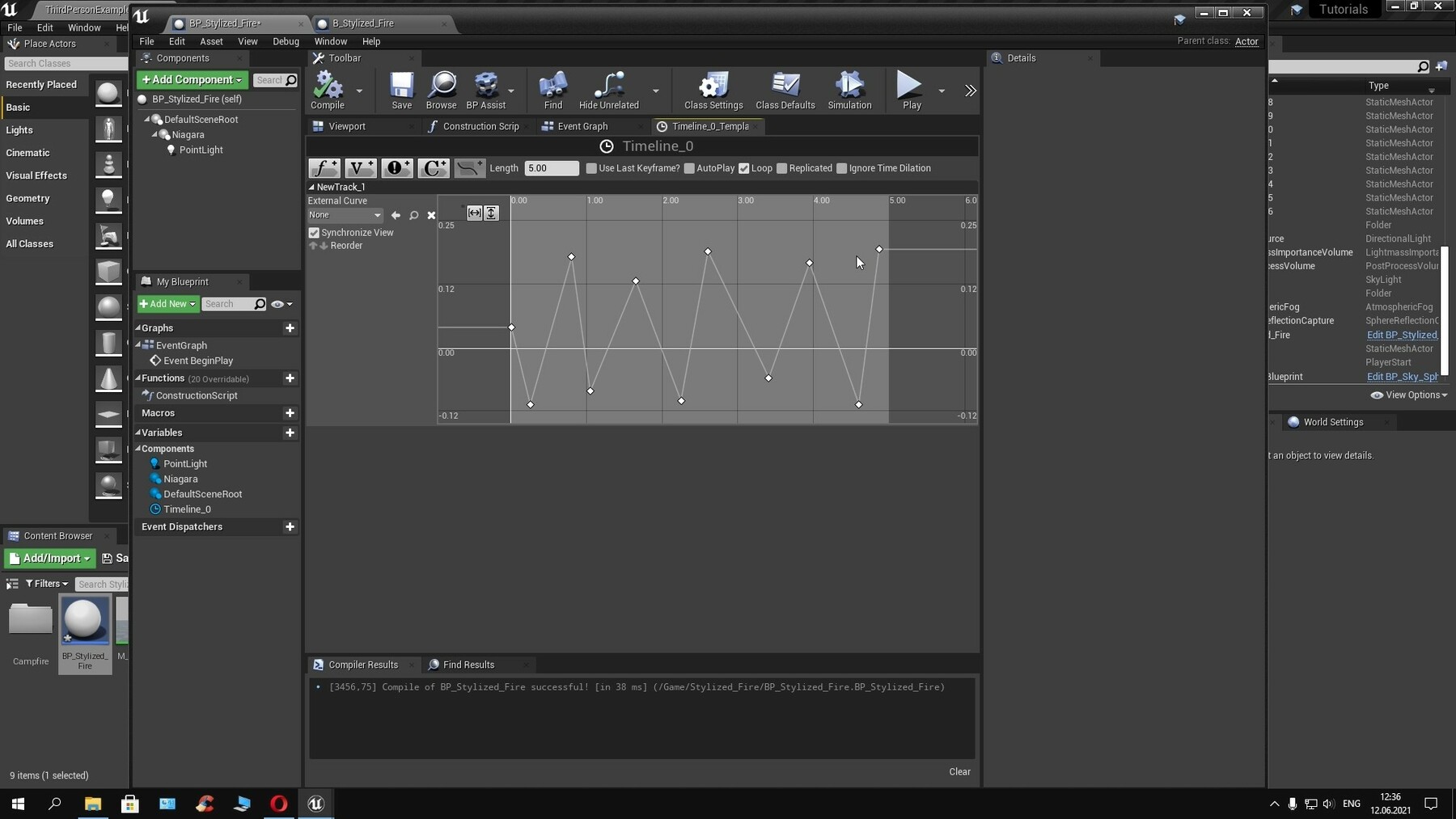Collapse Niagara component tree node
Viewport: 1456px width, 819px height.
pyautogui.click(x=155, y=135)
